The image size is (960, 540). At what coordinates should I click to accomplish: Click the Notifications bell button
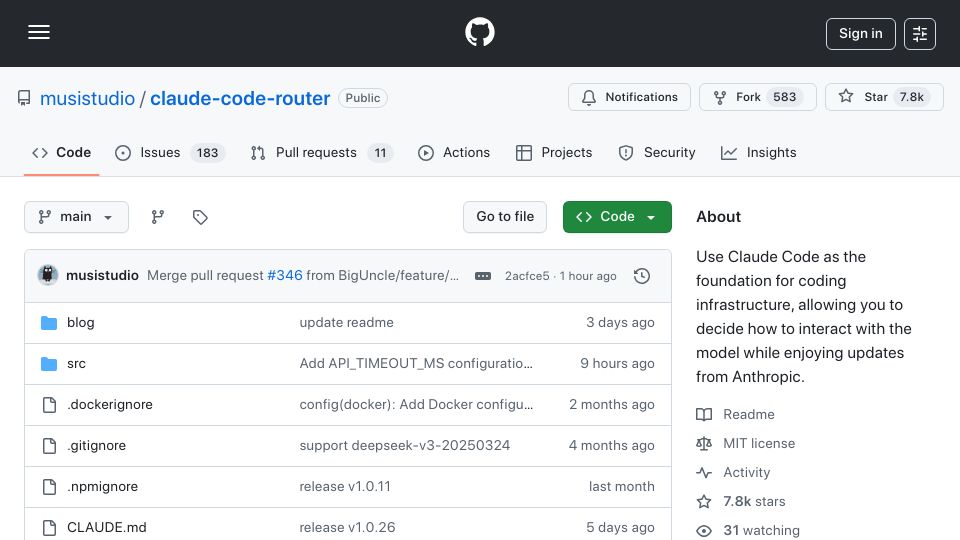click(629, 97)
